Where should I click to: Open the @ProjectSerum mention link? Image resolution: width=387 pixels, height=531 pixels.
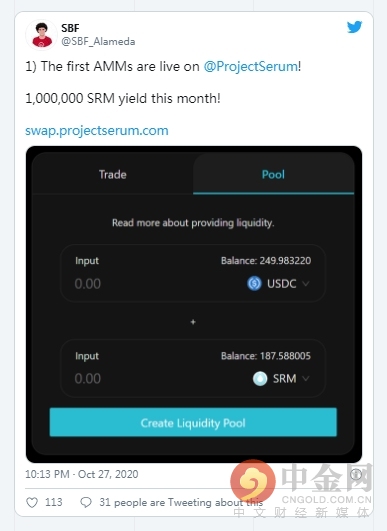point(251,66)
